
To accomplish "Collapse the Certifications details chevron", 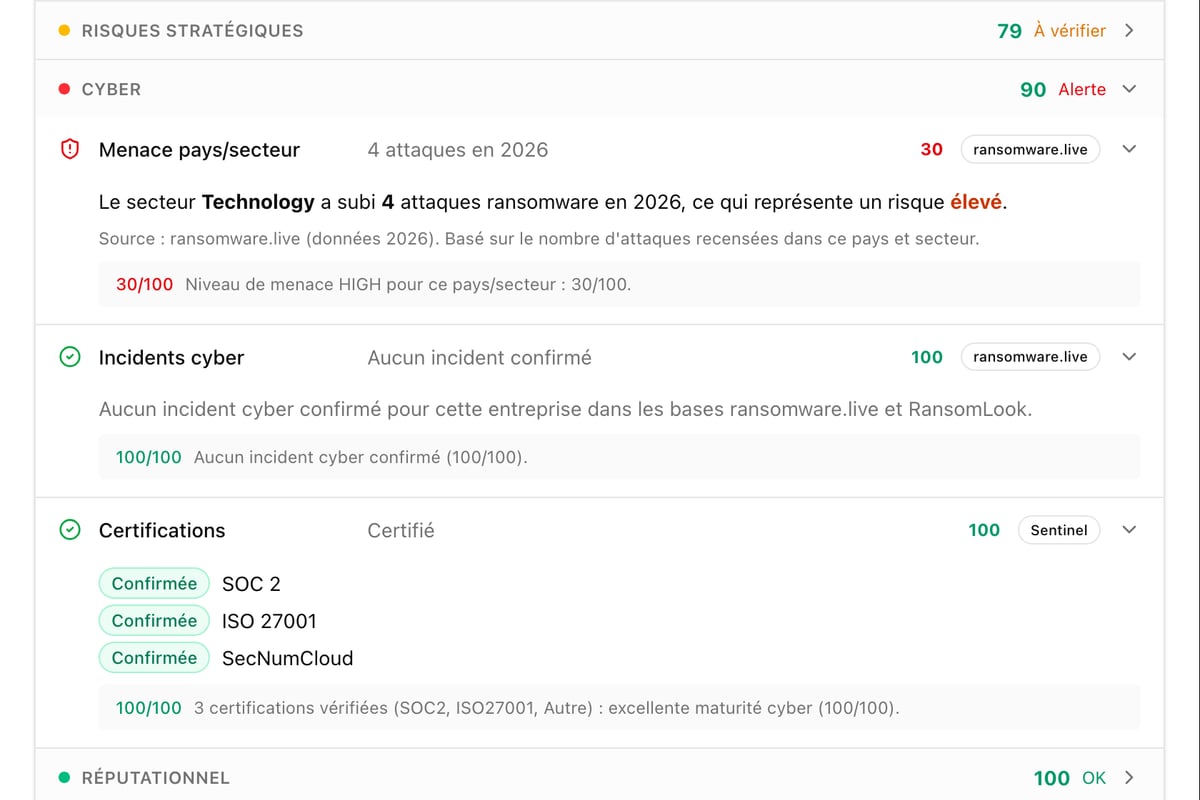I will pos(1130,530).
